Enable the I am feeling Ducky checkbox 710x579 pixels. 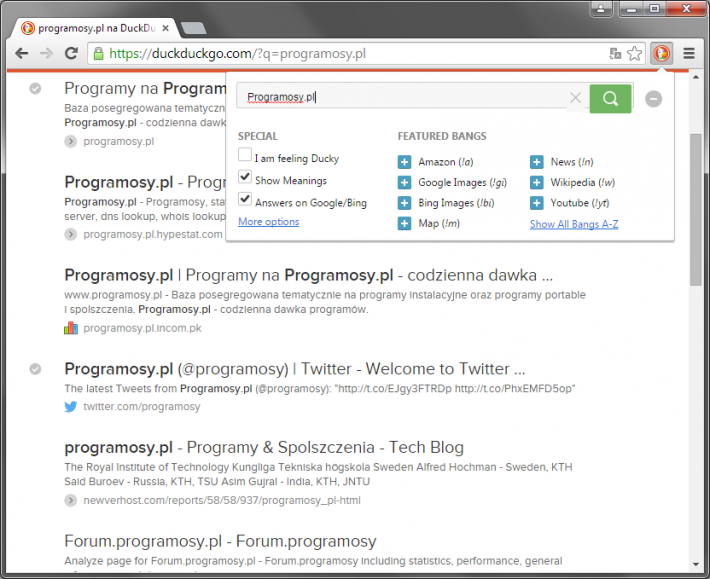coord(245,154)
